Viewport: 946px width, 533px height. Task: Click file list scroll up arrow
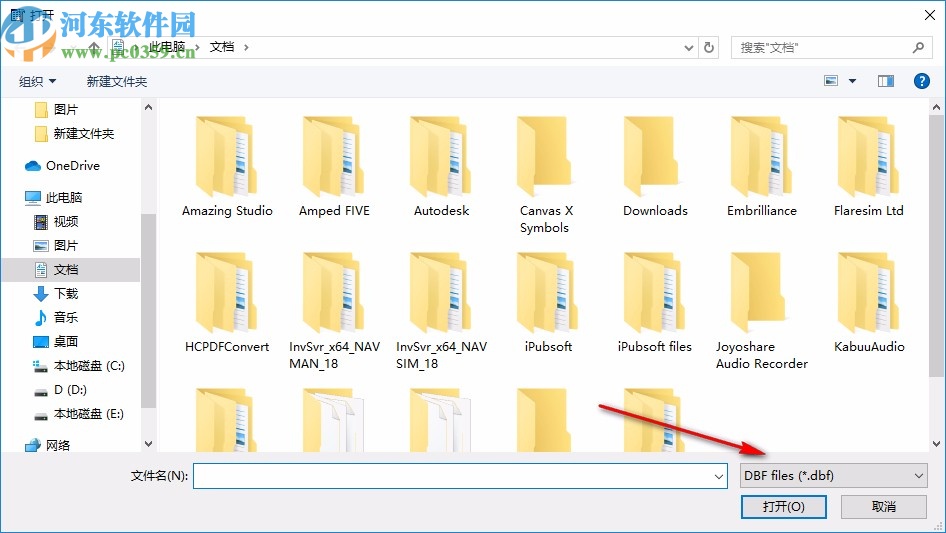tap(936, 107)
